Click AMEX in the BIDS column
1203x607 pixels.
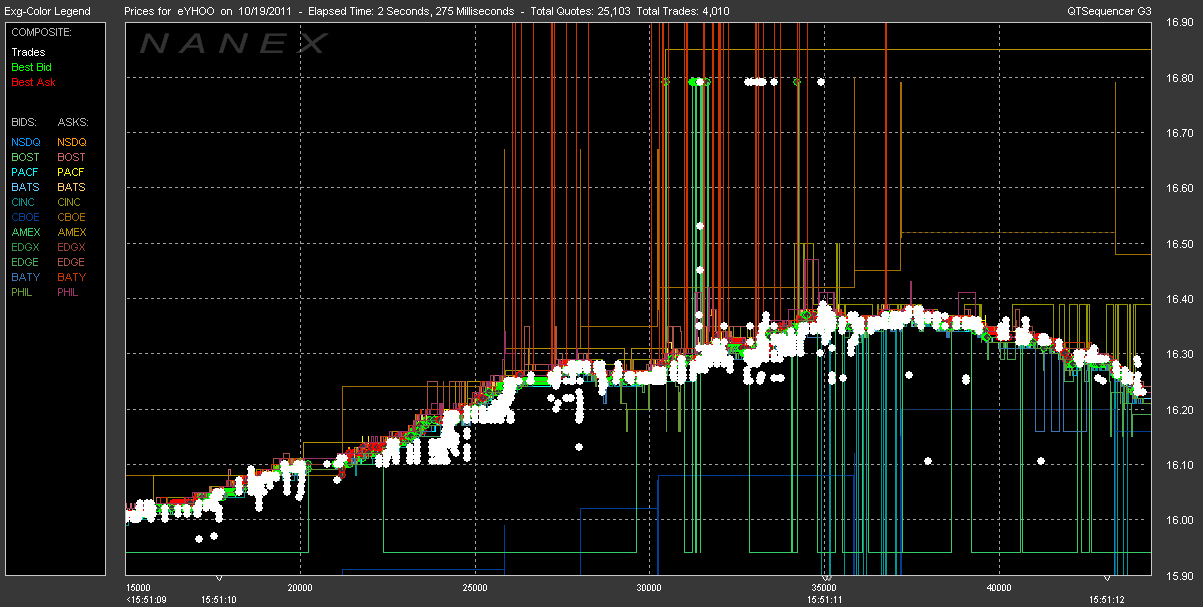click(x=26, y=232)
